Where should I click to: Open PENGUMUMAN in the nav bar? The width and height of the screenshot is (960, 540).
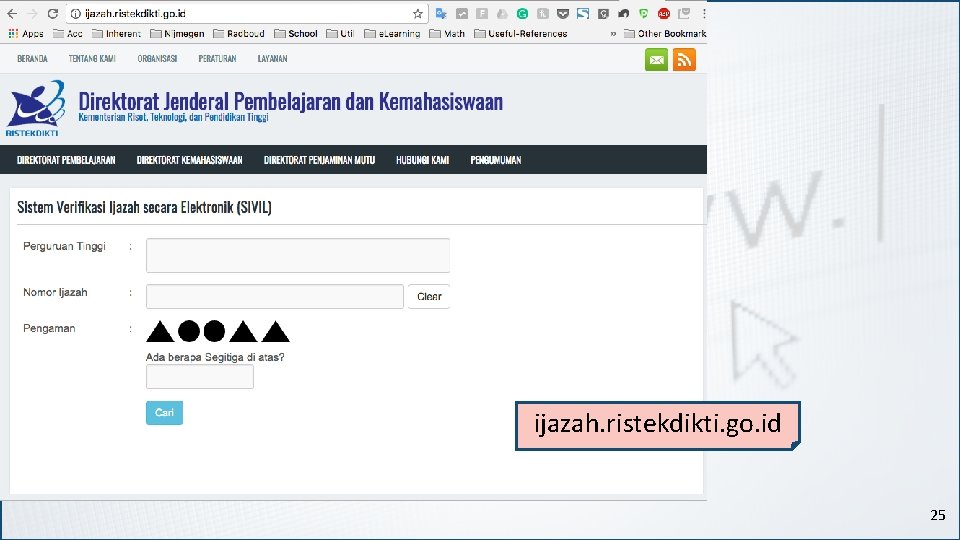pyautogui.click(x=496, y=160)
